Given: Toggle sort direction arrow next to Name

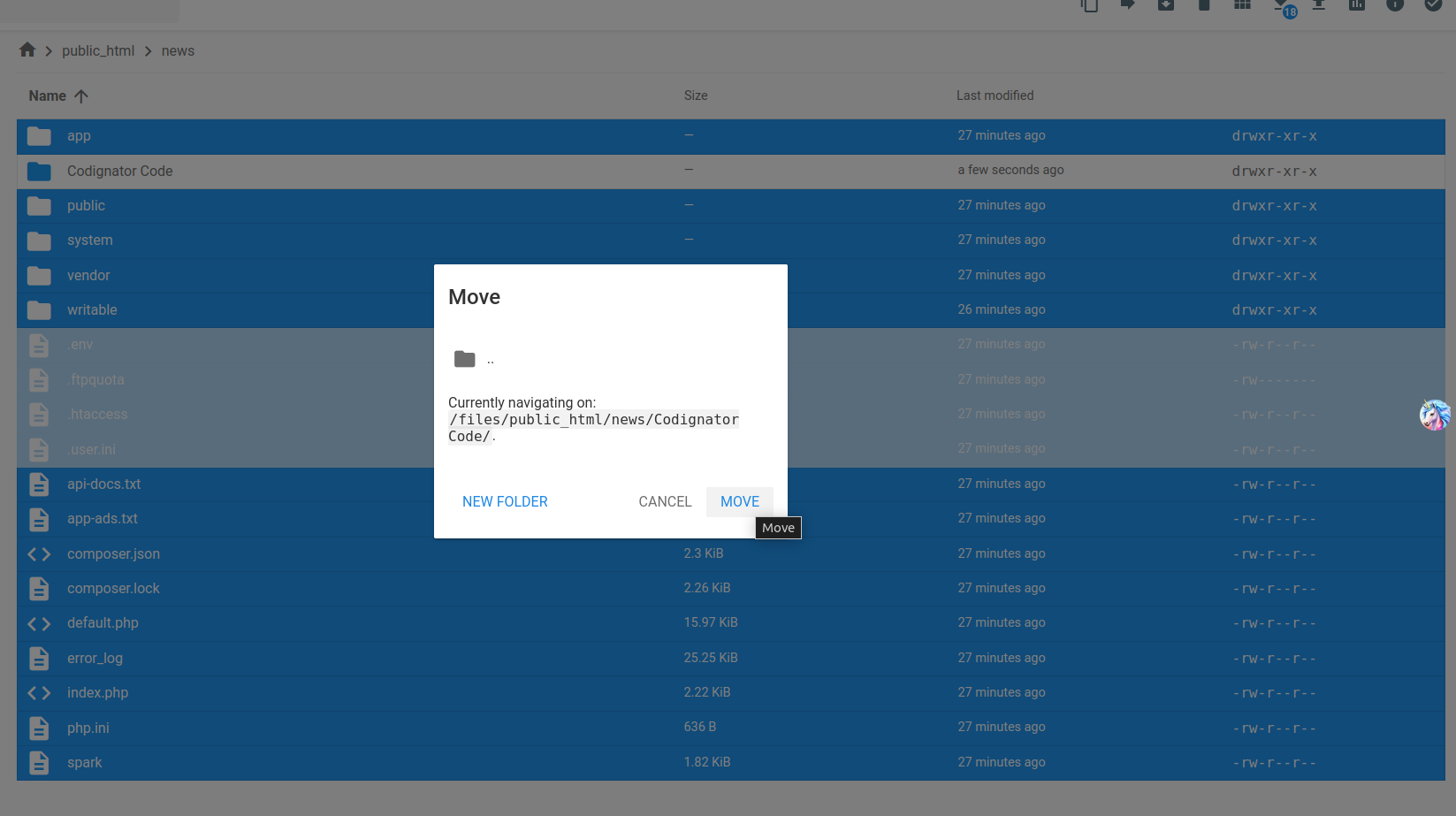Looking at the screenshot, I should (x=81, y=96).
